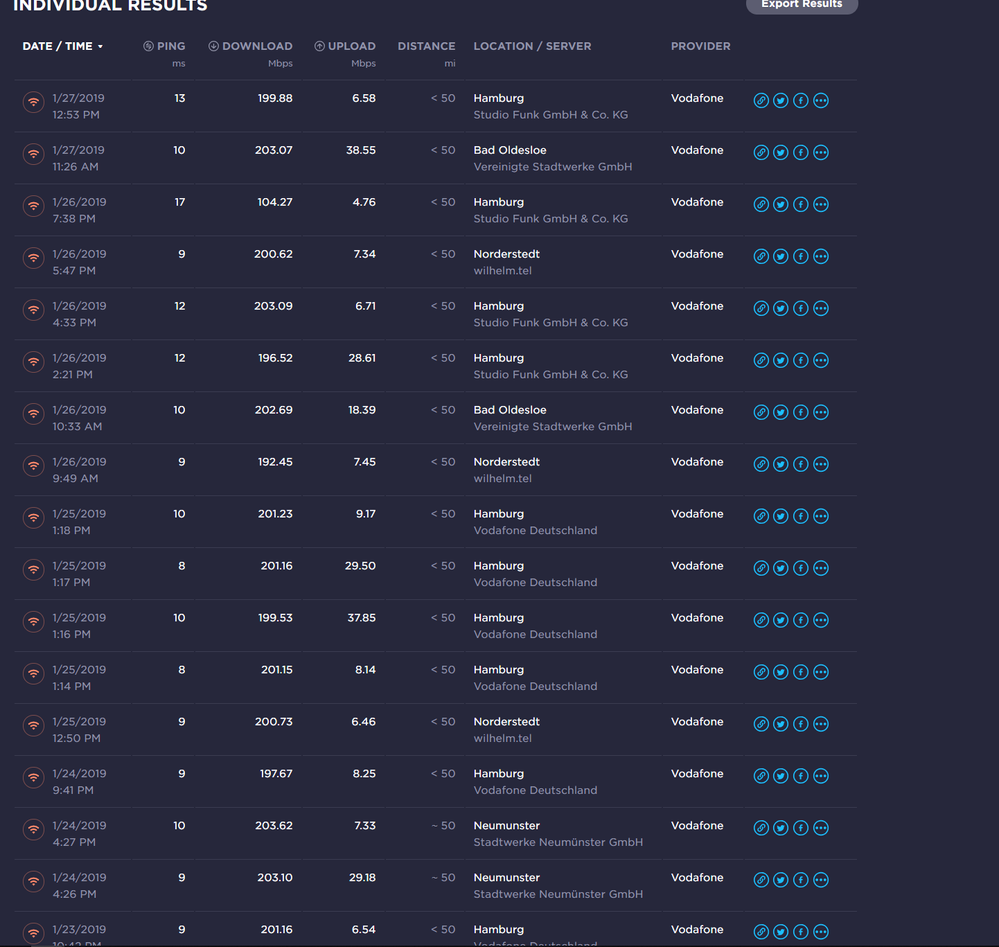Select download value 197.67
The width and height of the screenshot is (999, 947).
pyautogui.click(x=276, y=774)
